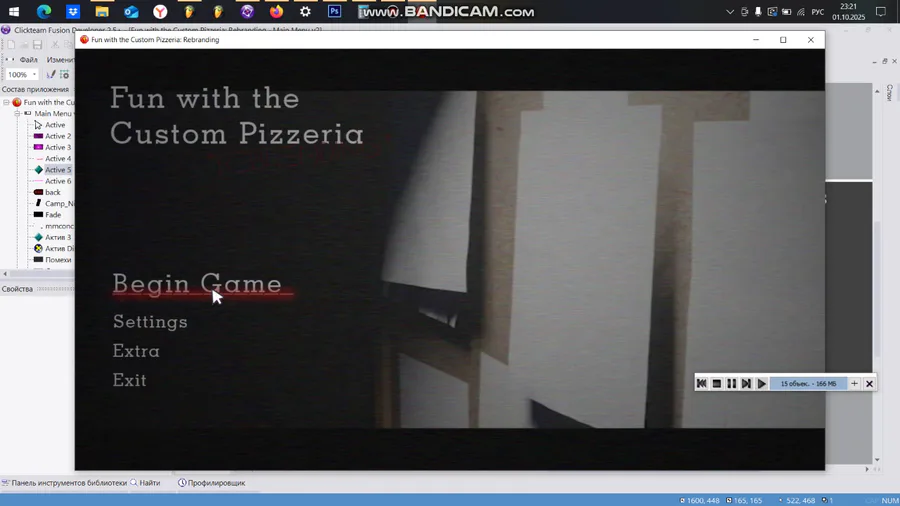The image size is (900, 506).
Task: Open the Изменить menu
Action: [60, 60]
